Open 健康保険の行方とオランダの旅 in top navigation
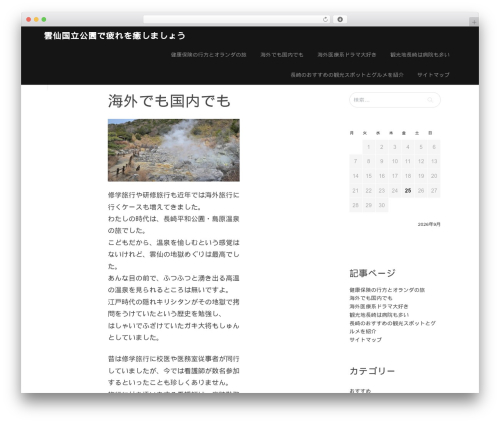The height and width of the screenshot is (423, 500). pos(209,55)
